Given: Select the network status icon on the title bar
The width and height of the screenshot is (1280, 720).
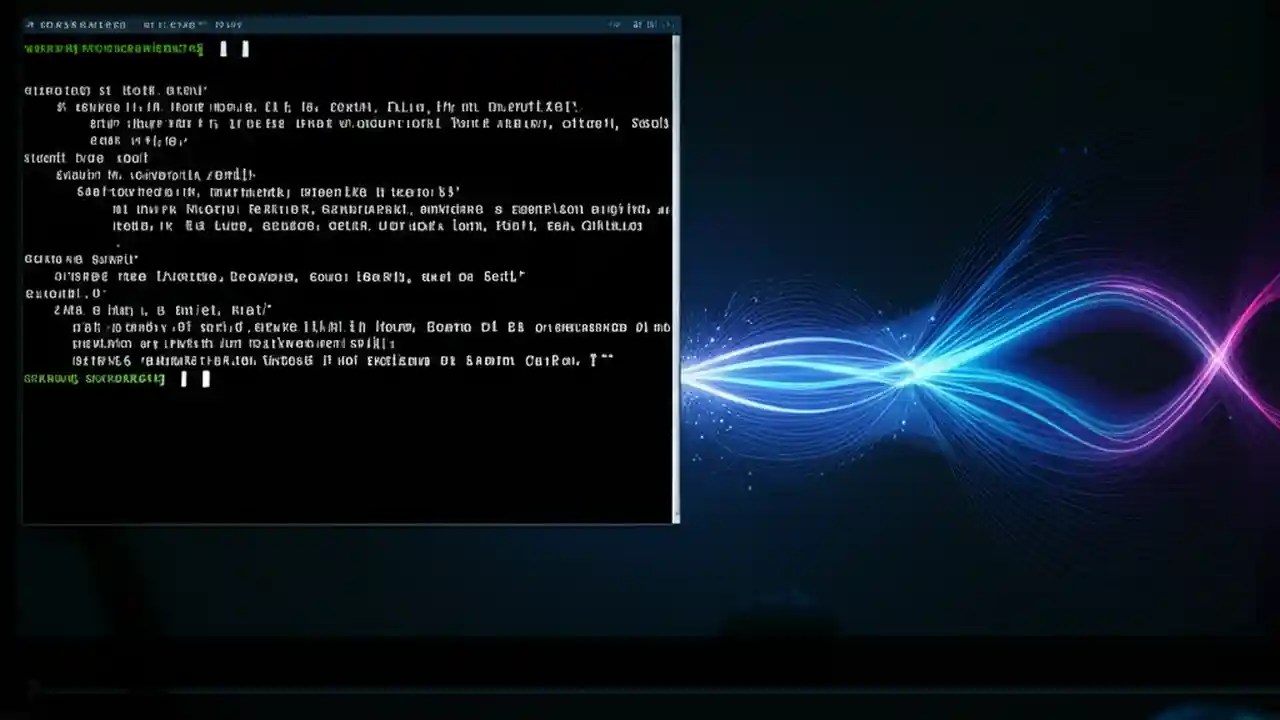Looking at the screenshot, I should click(612, 24).
